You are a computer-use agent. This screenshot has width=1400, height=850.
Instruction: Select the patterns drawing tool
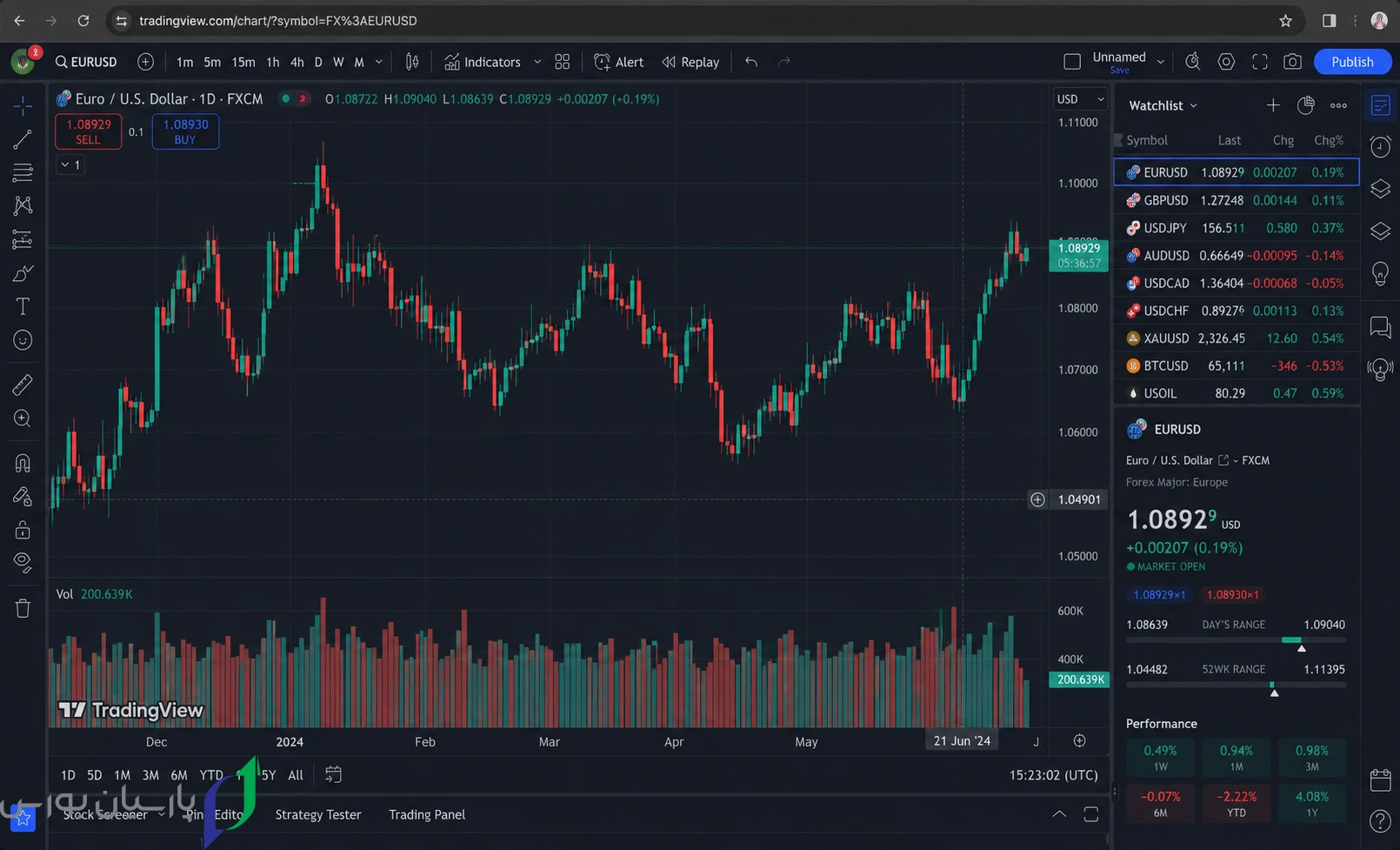tap(23, 205)
